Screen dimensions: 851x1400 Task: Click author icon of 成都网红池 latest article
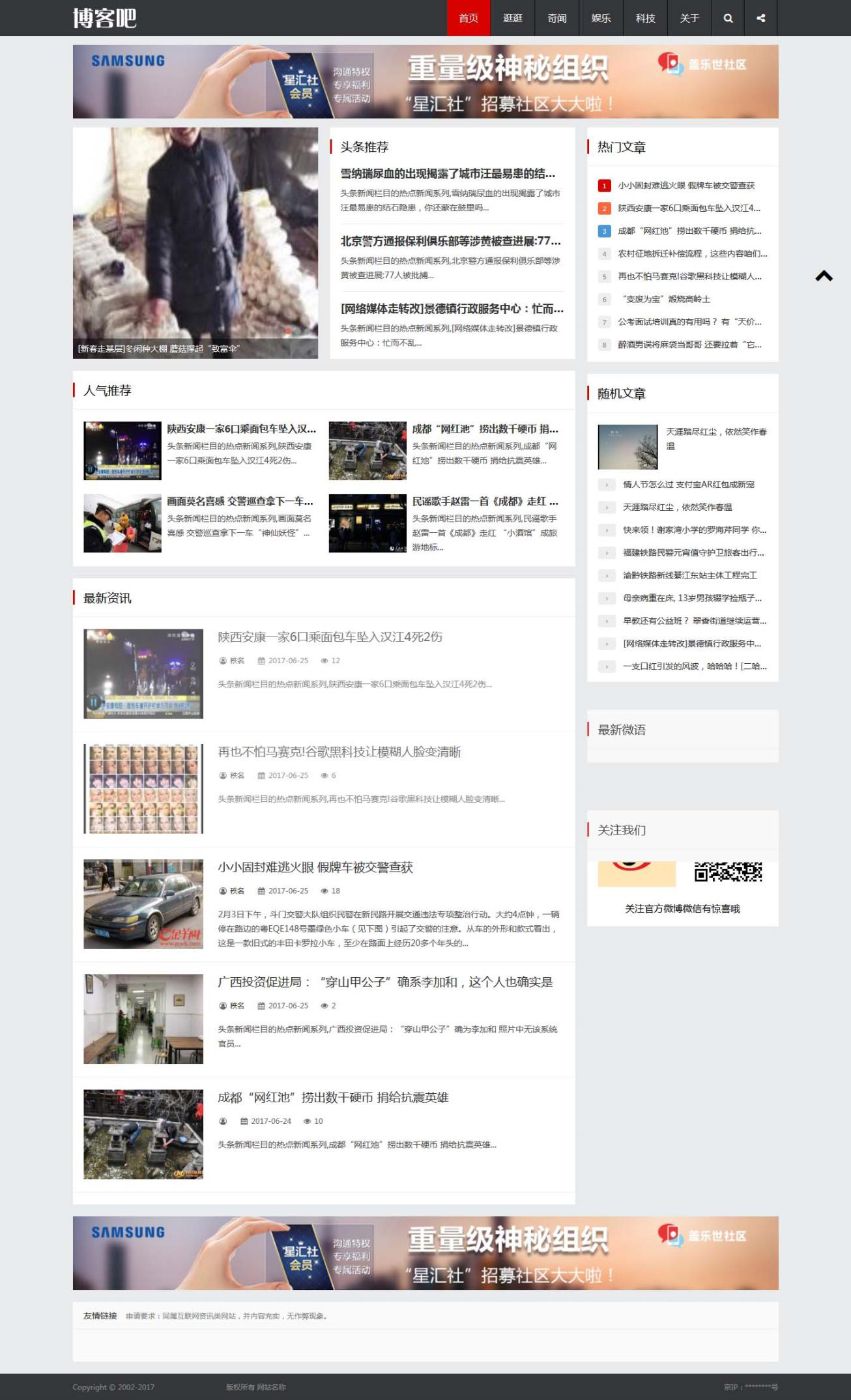click(x=223, y=1121)
